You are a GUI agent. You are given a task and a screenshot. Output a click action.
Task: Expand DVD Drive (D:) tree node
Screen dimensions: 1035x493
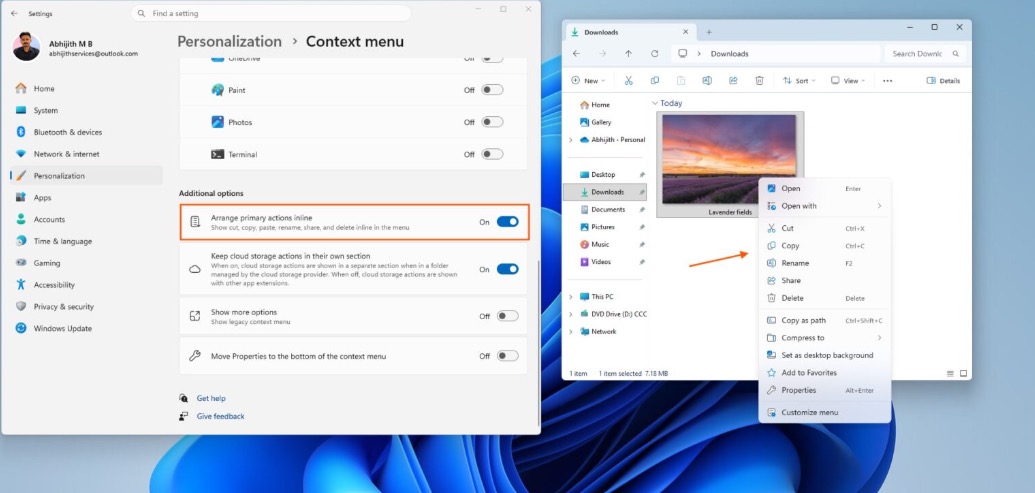571,314
